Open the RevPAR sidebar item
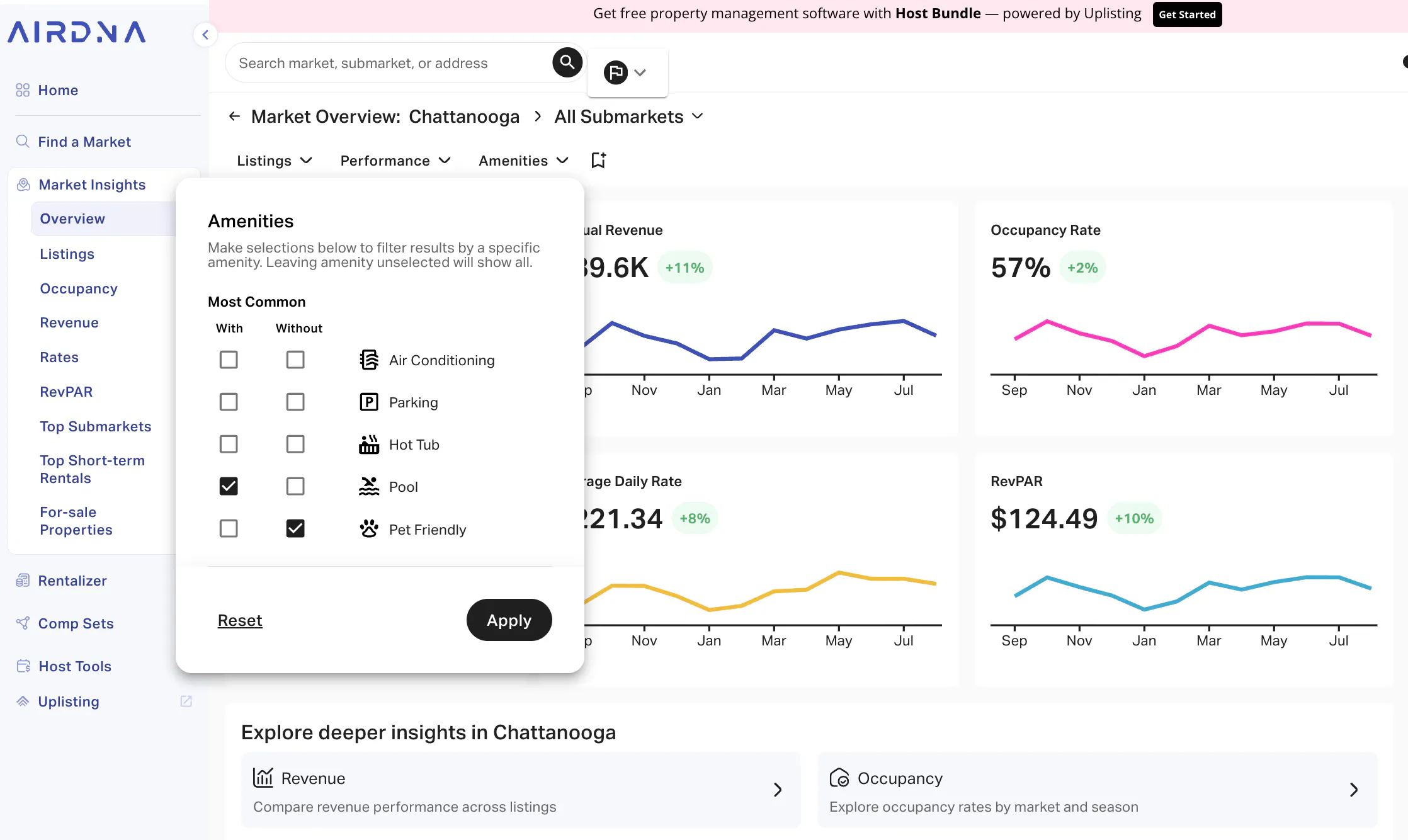Viewport: 1408px width, 840px height. 66,392
